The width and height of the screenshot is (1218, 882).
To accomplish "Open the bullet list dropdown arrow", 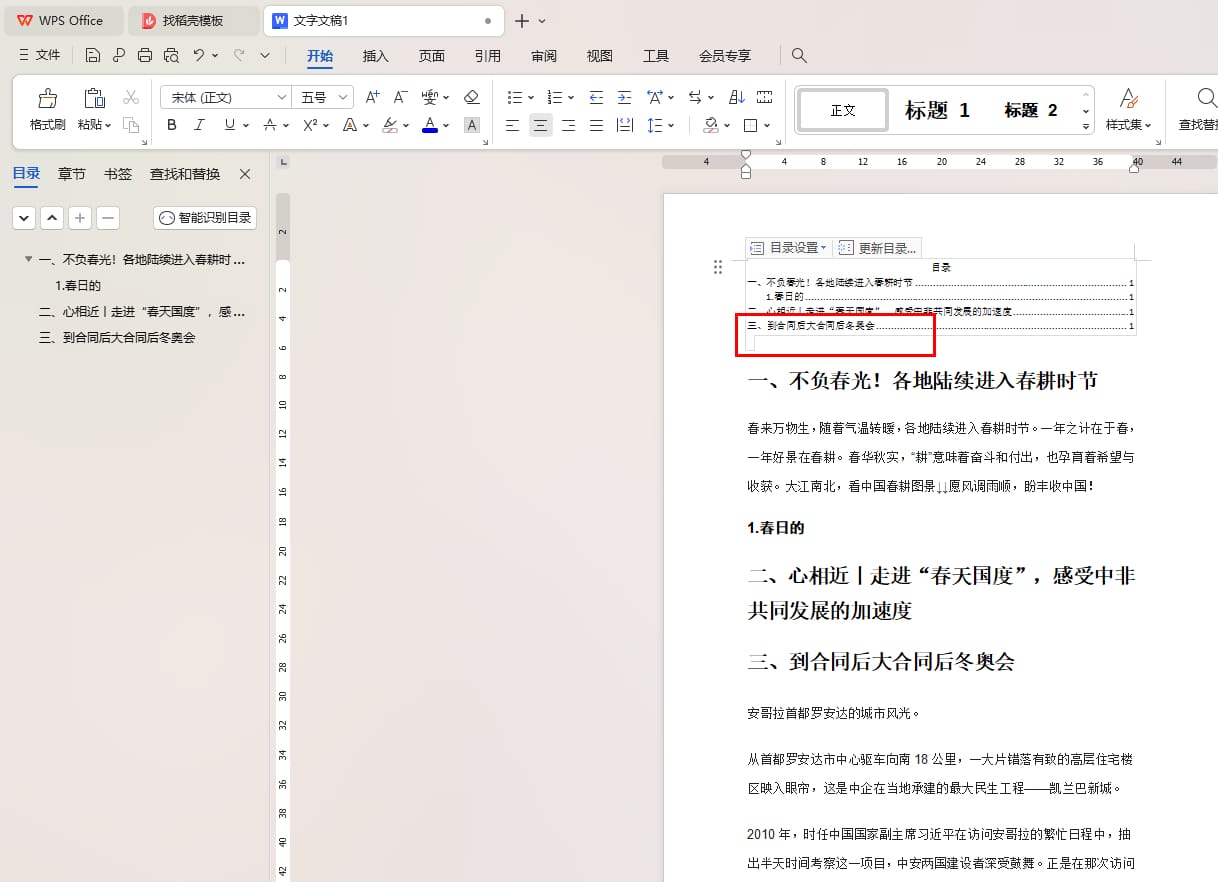I will [530, 97].
